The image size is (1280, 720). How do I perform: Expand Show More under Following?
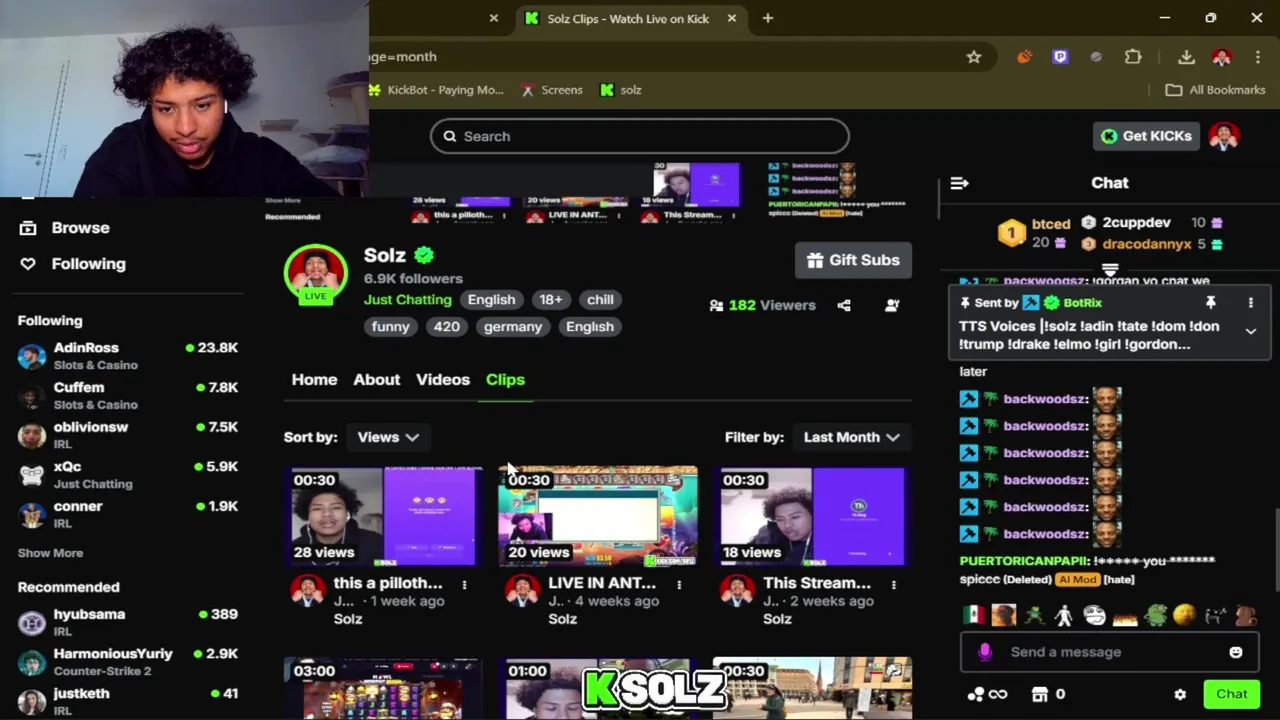click(x=50, y=553)
